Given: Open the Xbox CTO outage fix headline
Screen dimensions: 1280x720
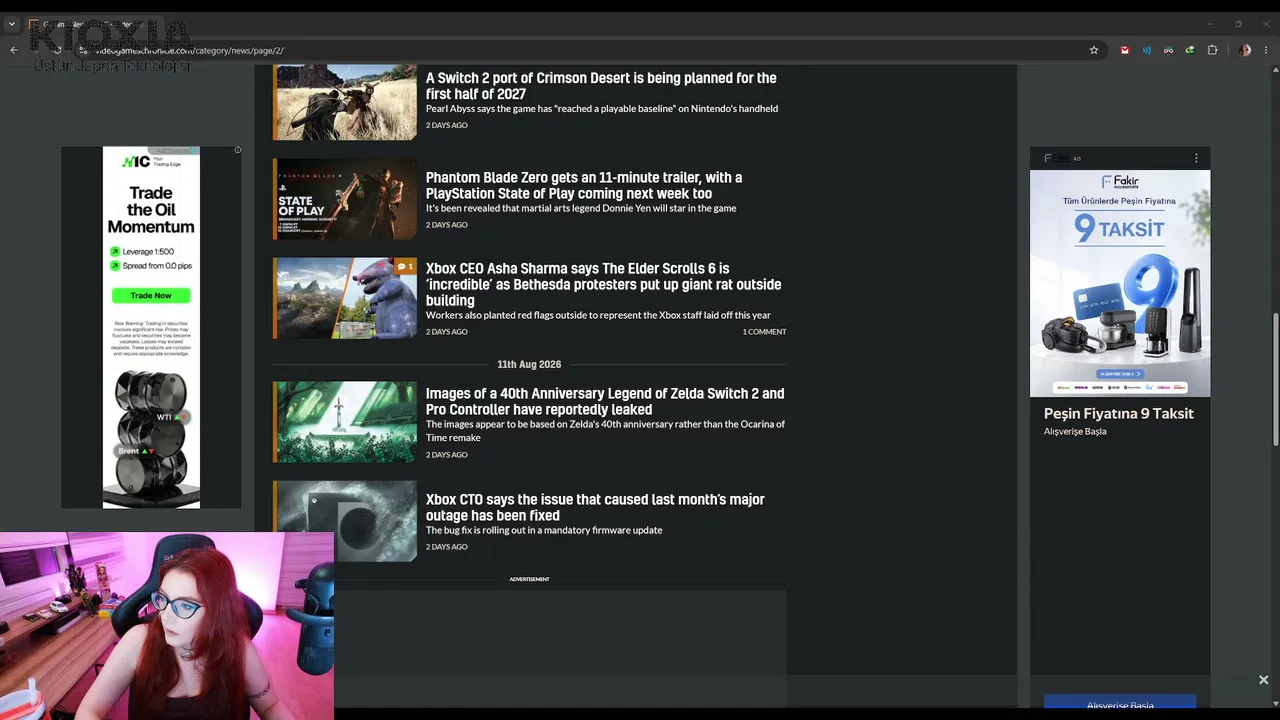Looking at the screenshot, I should [595, 508].
